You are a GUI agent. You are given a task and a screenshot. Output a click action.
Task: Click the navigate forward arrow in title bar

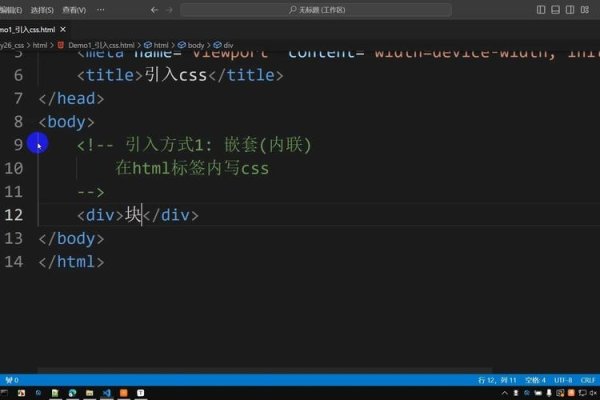click(168, 10)
